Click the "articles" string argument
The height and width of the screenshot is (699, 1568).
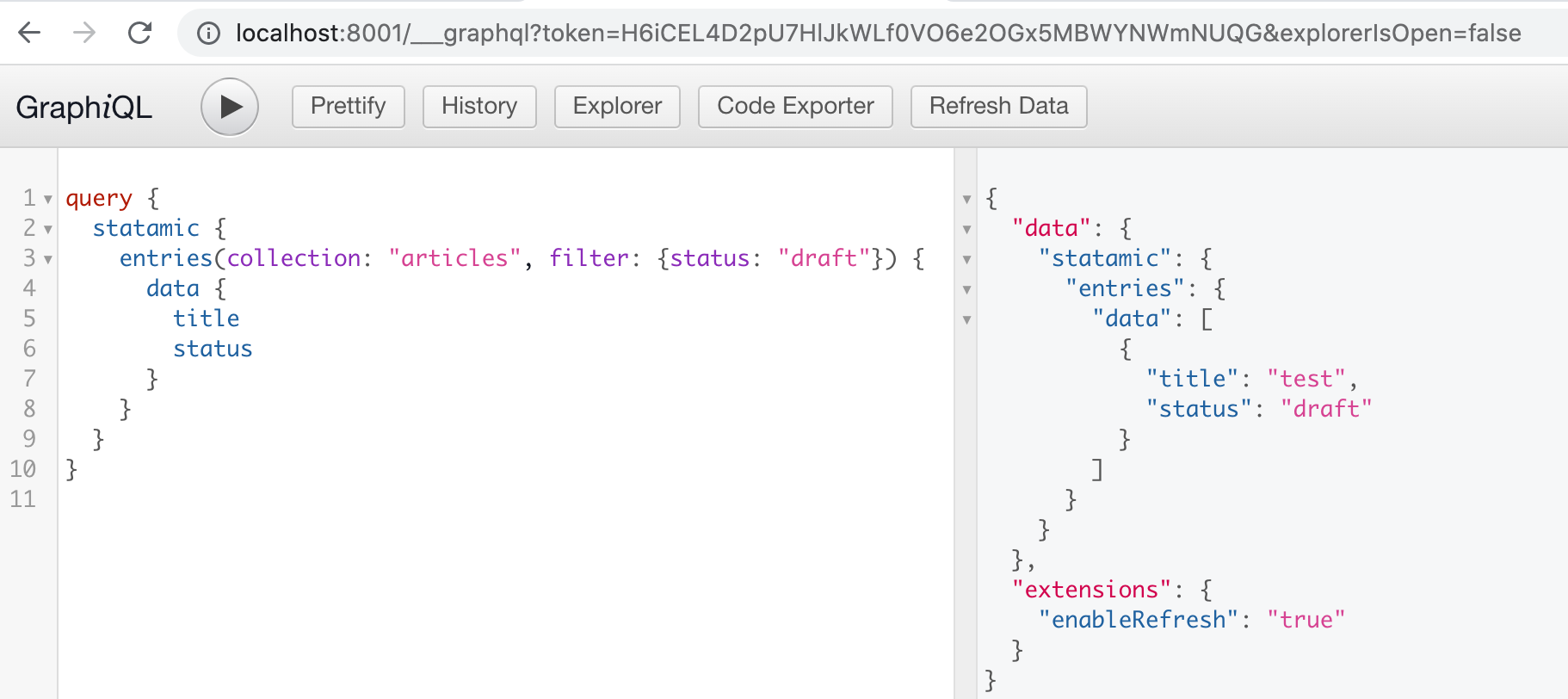[x=454, y=258]
